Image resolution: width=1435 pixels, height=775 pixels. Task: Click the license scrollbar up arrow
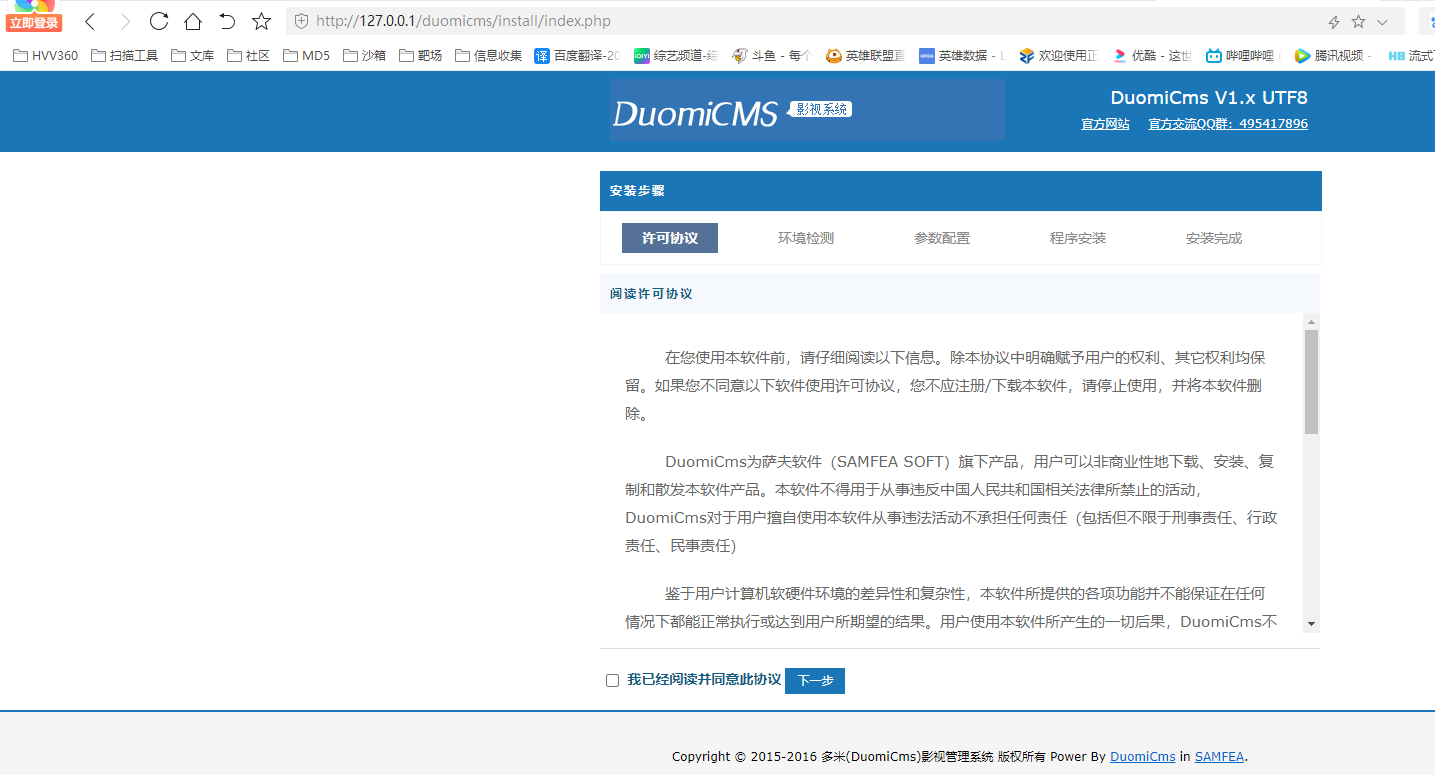click(1311, 322)
